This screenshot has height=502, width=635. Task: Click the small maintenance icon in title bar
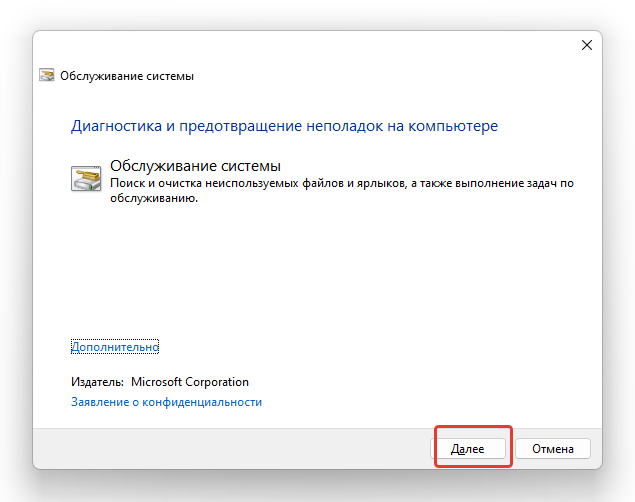pos(47,75)
